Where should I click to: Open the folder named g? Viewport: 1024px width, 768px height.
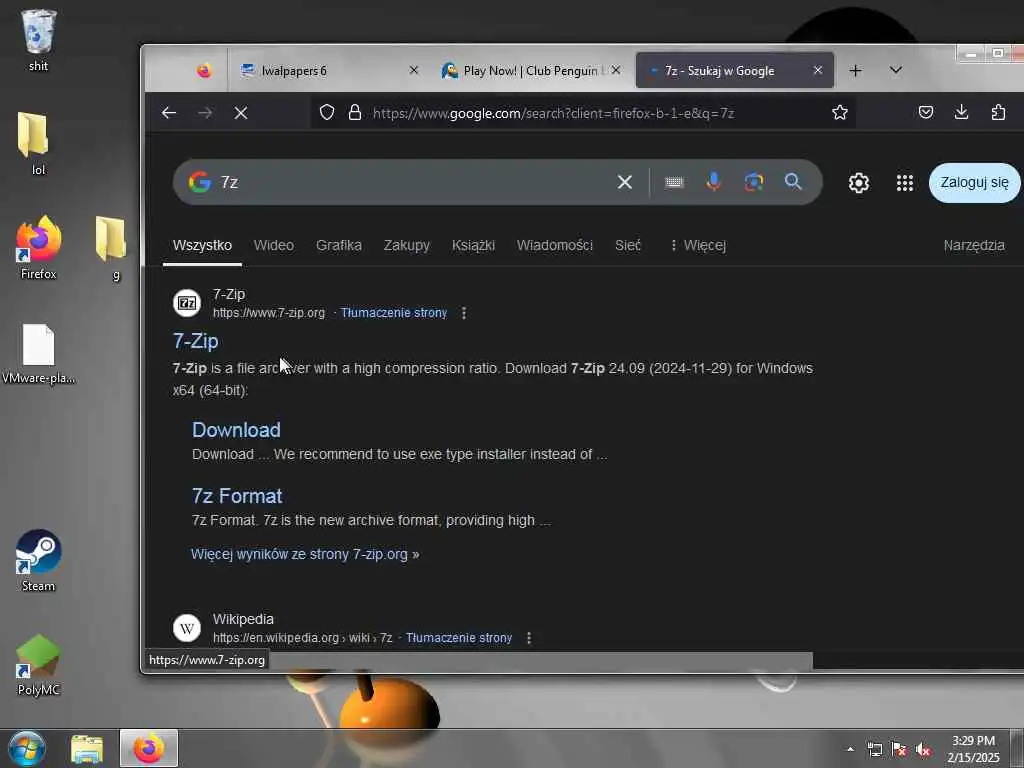pos(111,248)
